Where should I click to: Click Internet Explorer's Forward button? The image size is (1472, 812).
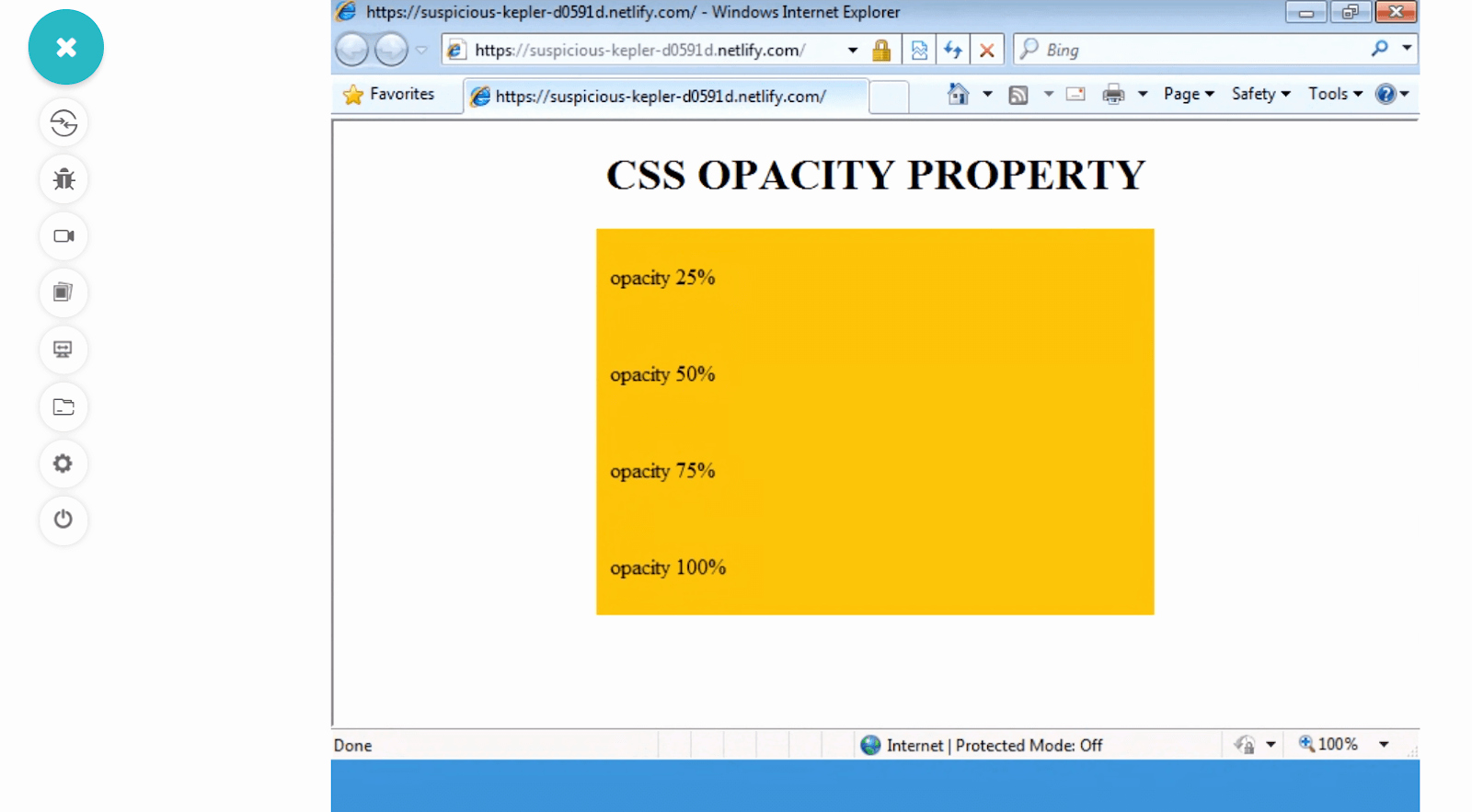coord(391,50)
